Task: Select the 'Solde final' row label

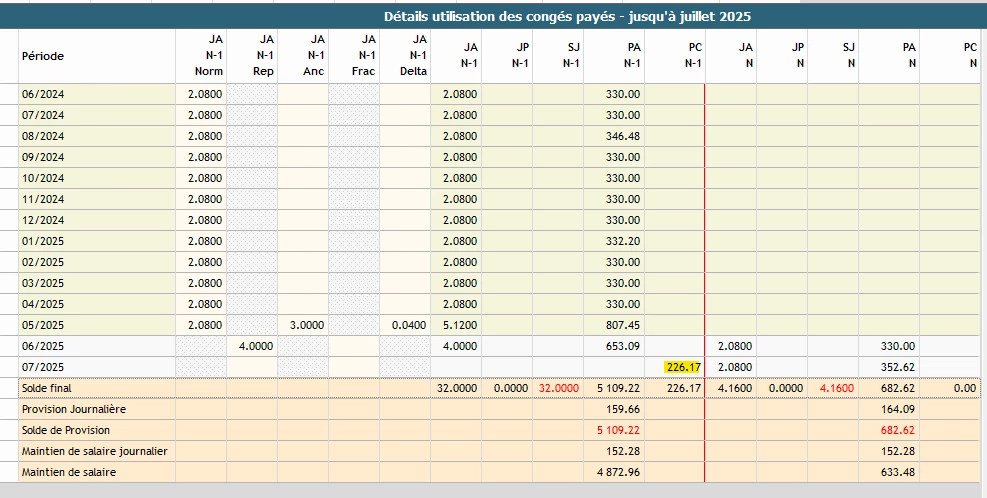Action: pyautogui.click(x=47, y=388)
